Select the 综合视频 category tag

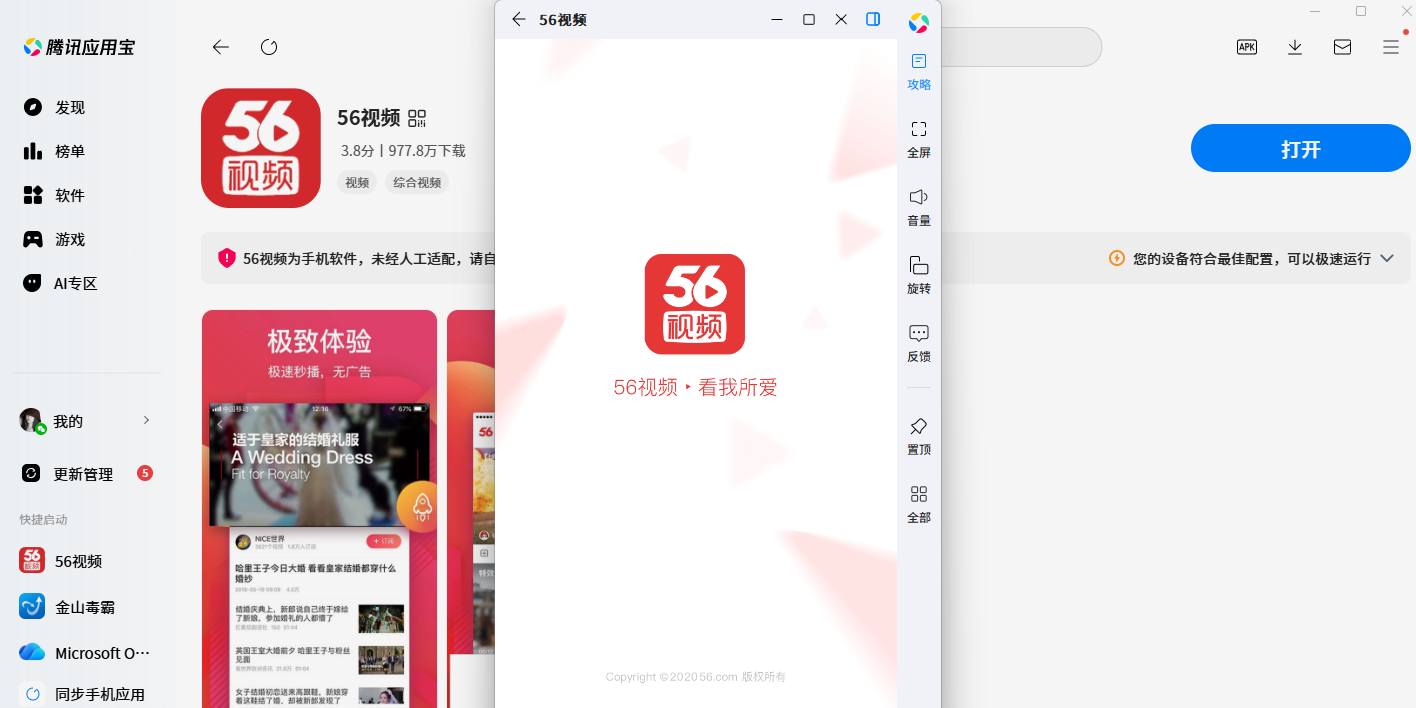tap(417, 183)
